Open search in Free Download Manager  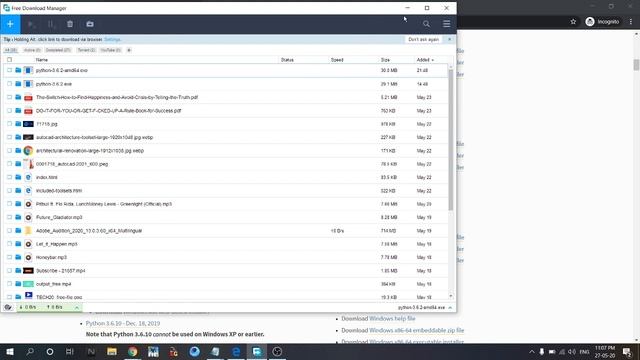coord(426,24)
